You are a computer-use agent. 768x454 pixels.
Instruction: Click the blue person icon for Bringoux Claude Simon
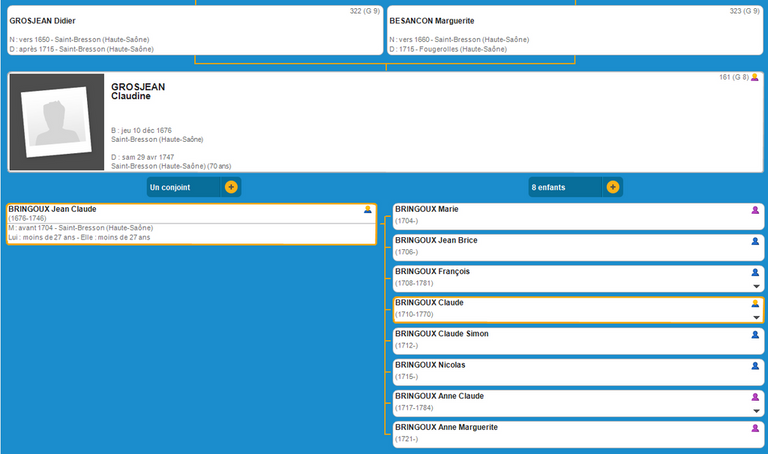pos(755,335)
